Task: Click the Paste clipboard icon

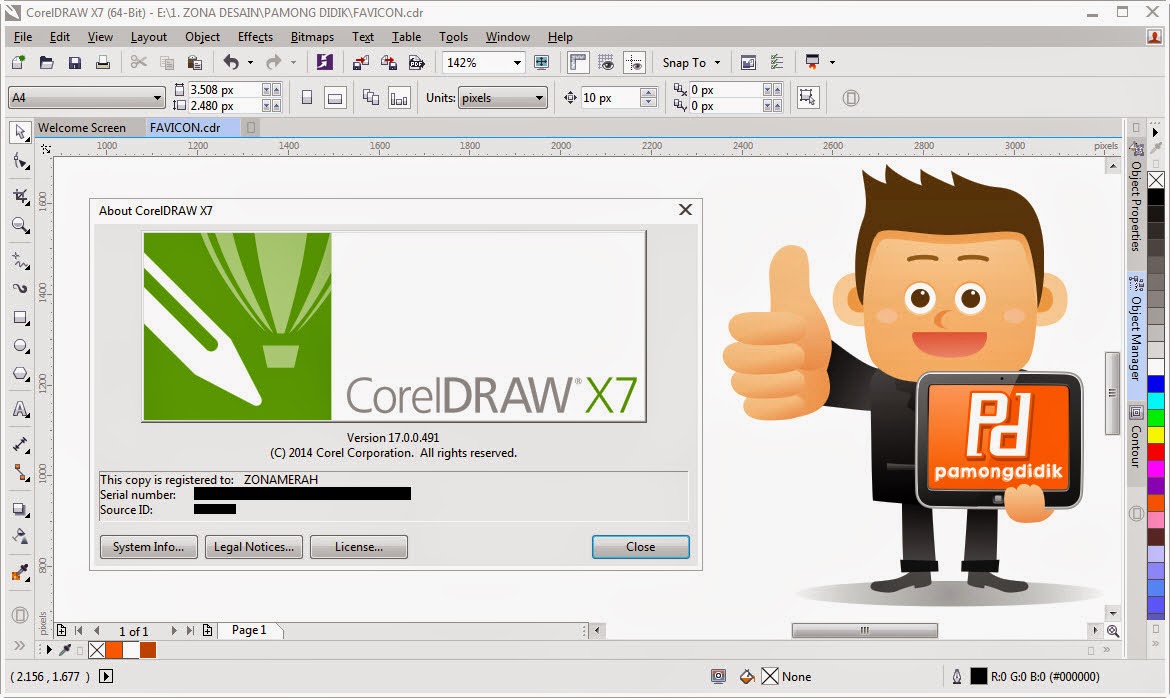Action: coord(195,63)
